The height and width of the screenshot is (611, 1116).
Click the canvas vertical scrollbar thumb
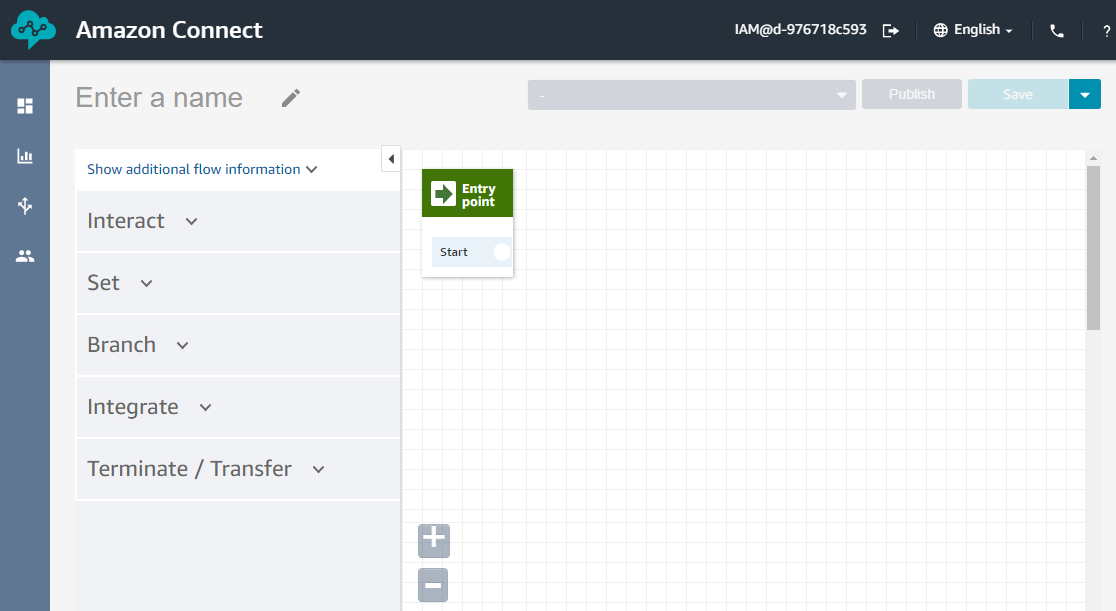point(1093,248)
